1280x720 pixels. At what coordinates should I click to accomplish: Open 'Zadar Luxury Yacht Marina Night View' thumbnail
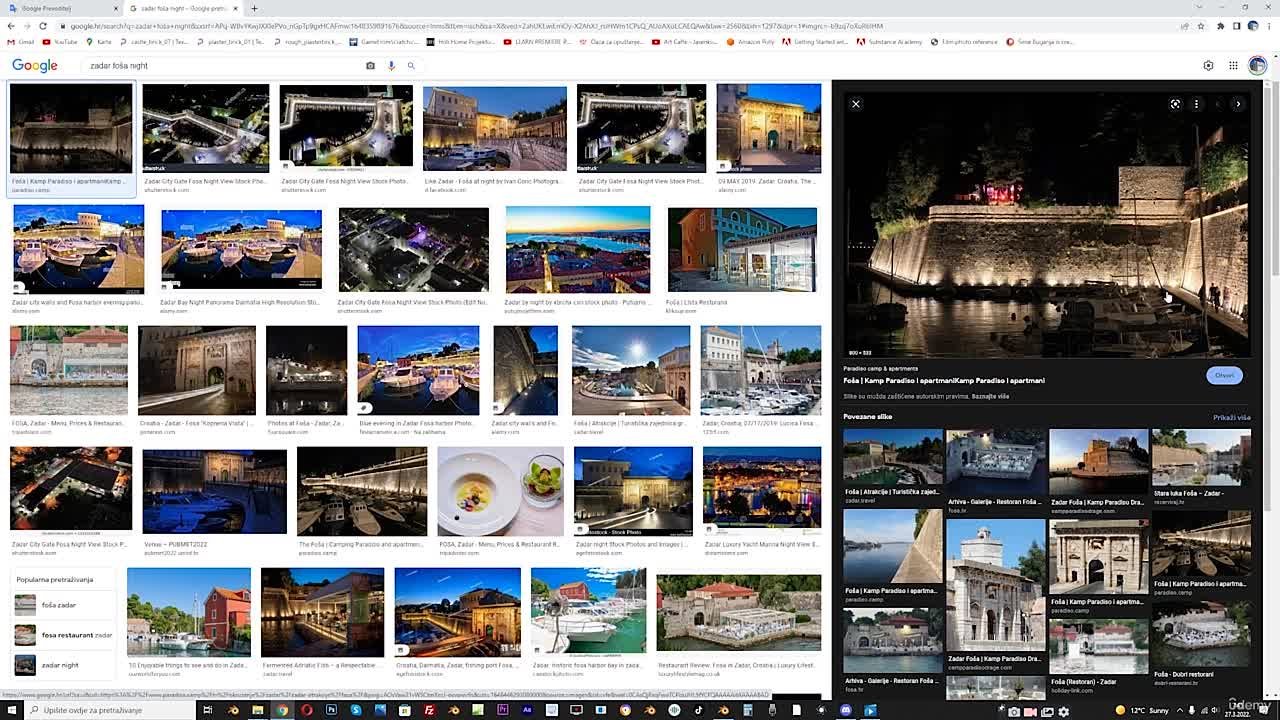(x=762, y=492)
